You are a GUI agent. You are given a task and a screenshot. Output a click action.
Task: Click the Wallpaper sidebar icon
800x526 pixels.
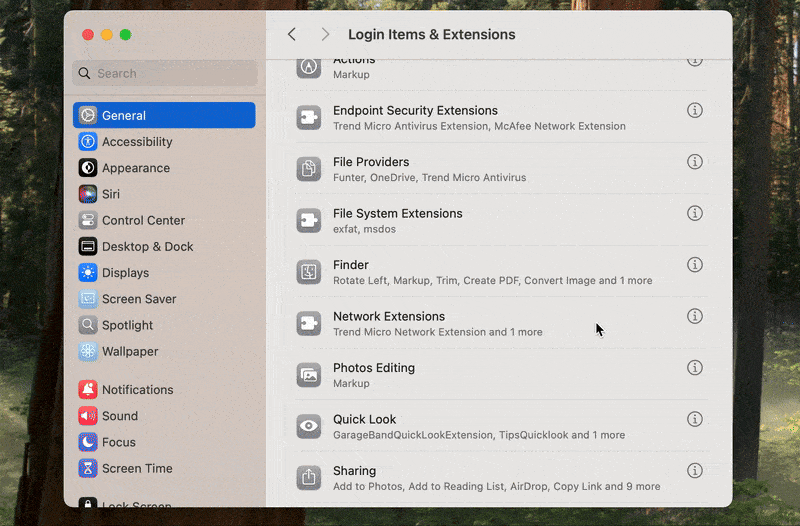point(88,352)
